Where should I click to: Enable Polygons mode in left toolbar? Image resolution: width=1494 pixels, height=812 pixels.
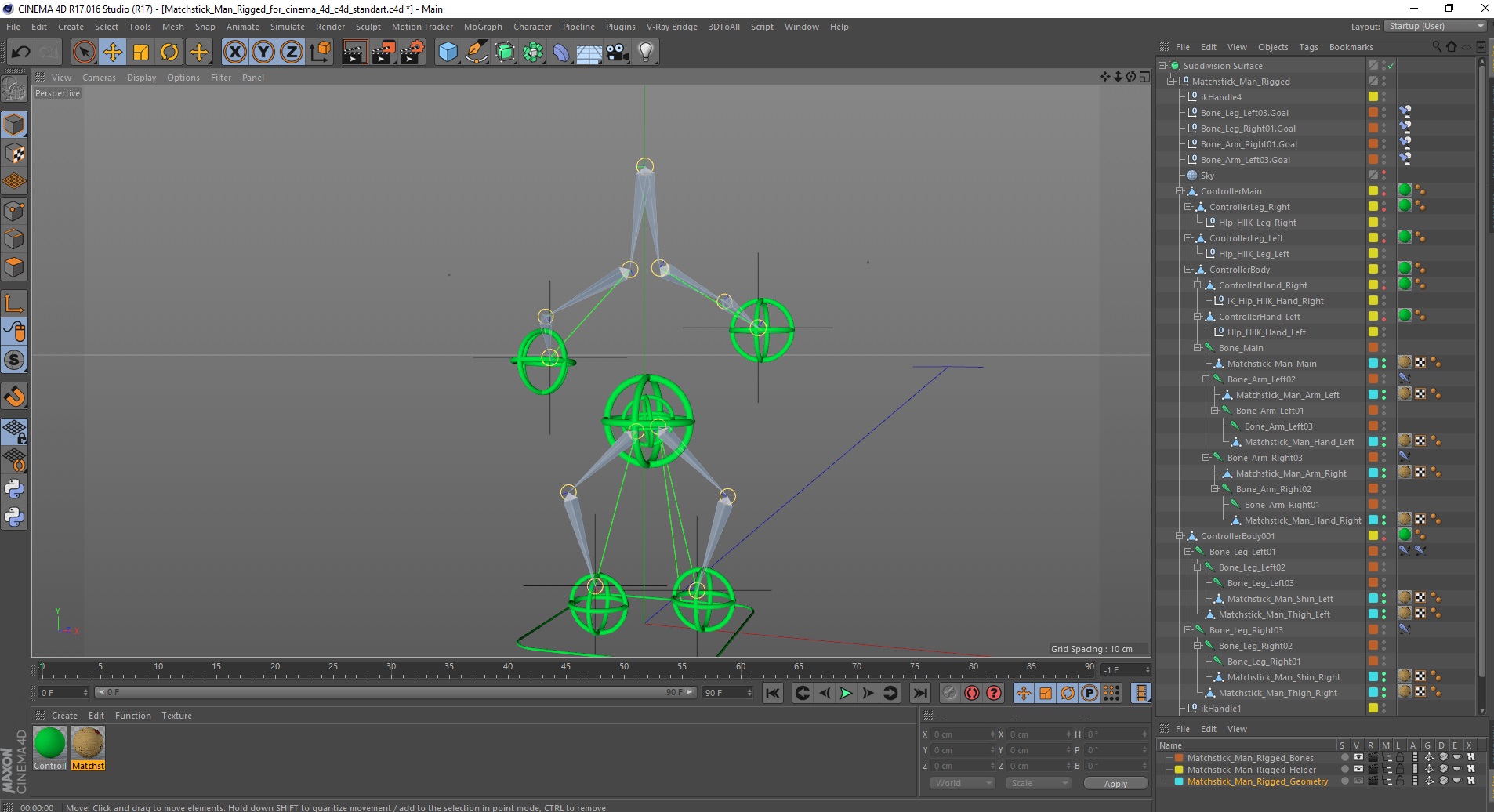14,267
